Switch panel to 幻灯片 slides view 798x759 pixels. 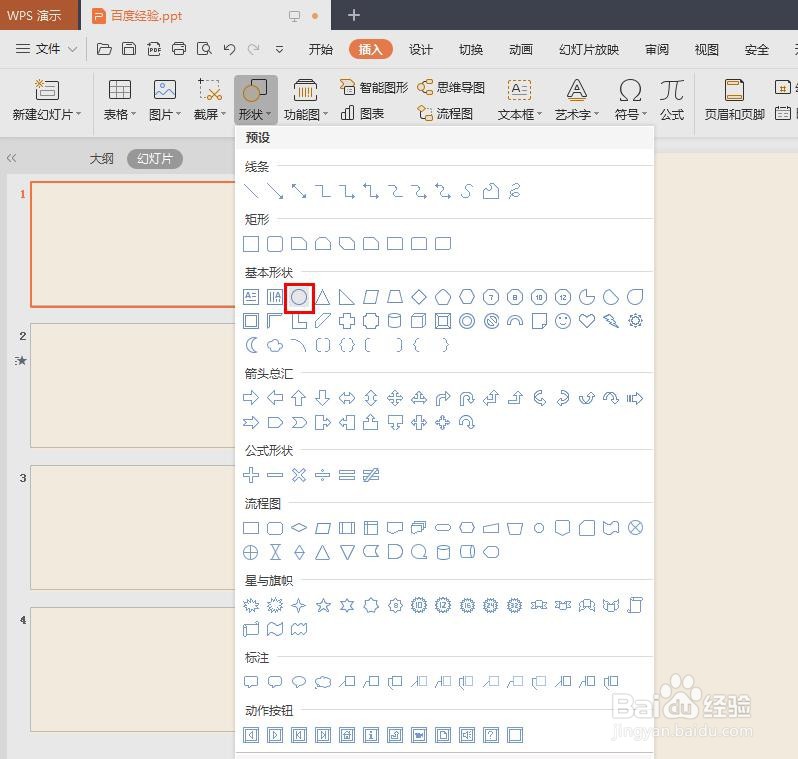(x=155, y=159)
